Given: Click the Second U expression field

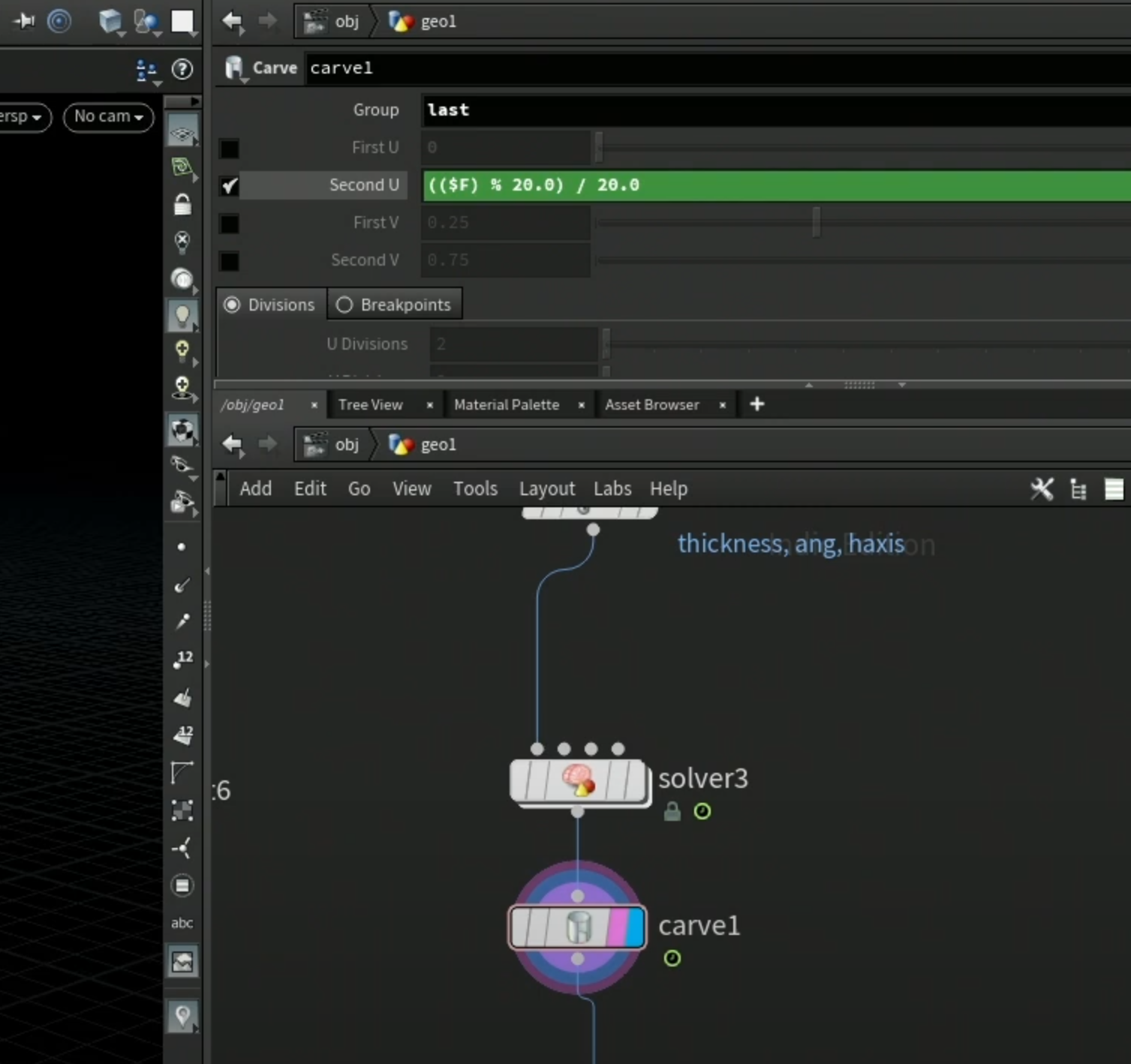Looking at the screenshot, I should click(x=777, y=185).
